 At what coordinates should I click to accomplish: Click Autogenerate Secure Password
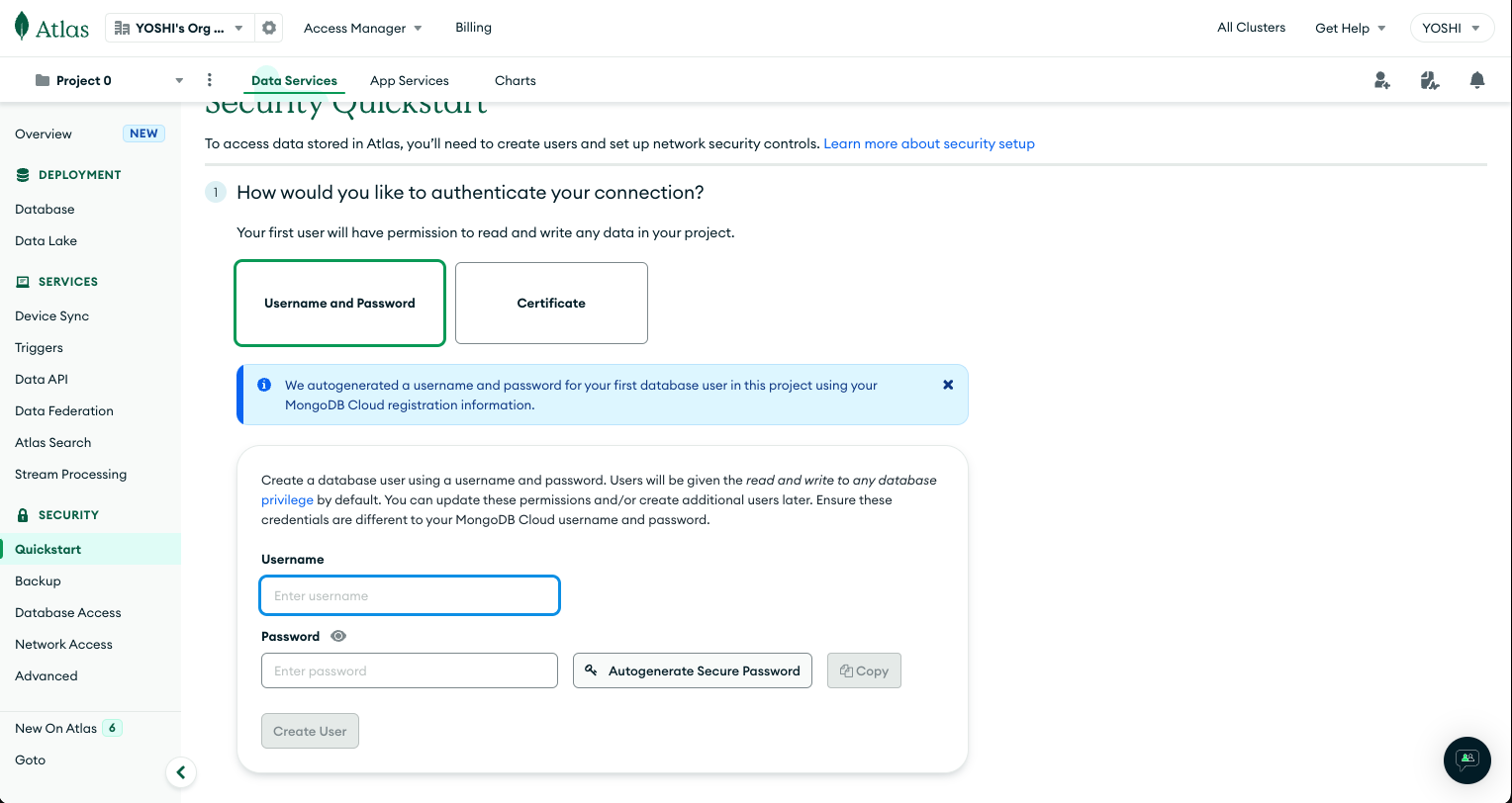693,670
